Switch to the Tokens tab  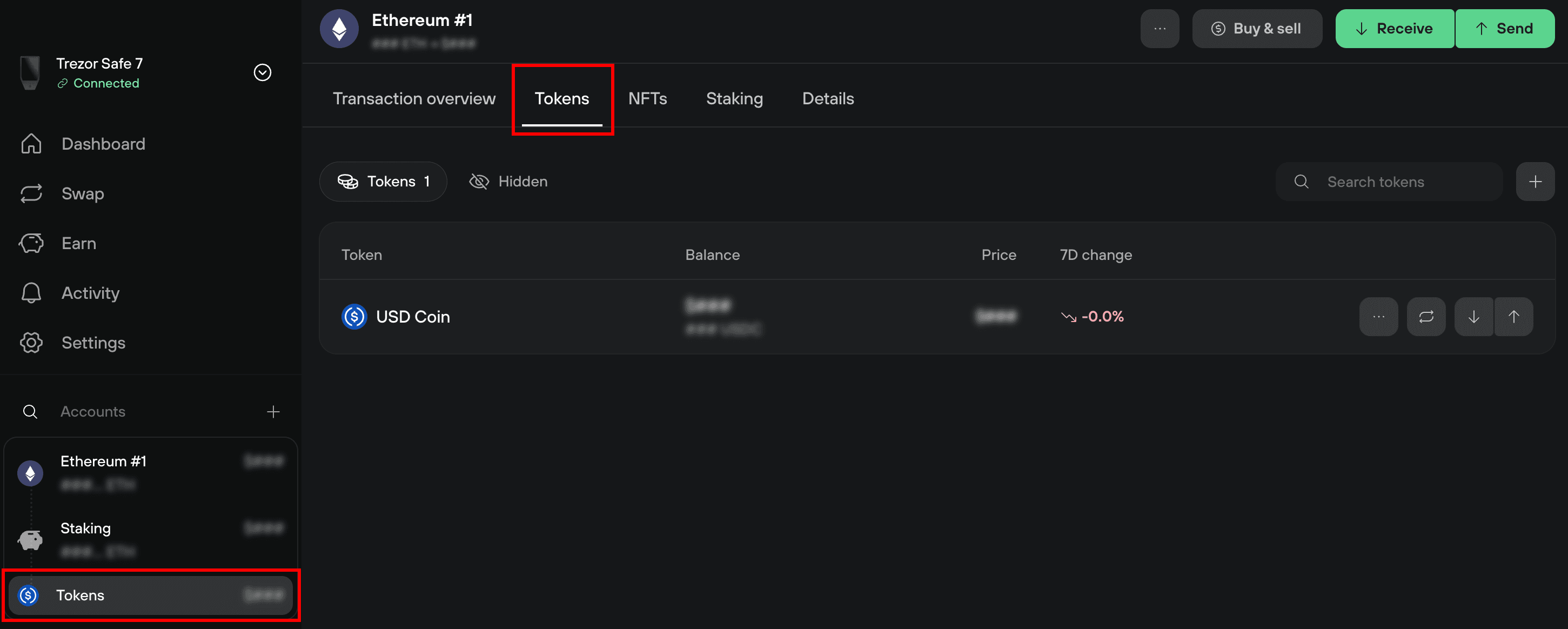coord(561,99)
